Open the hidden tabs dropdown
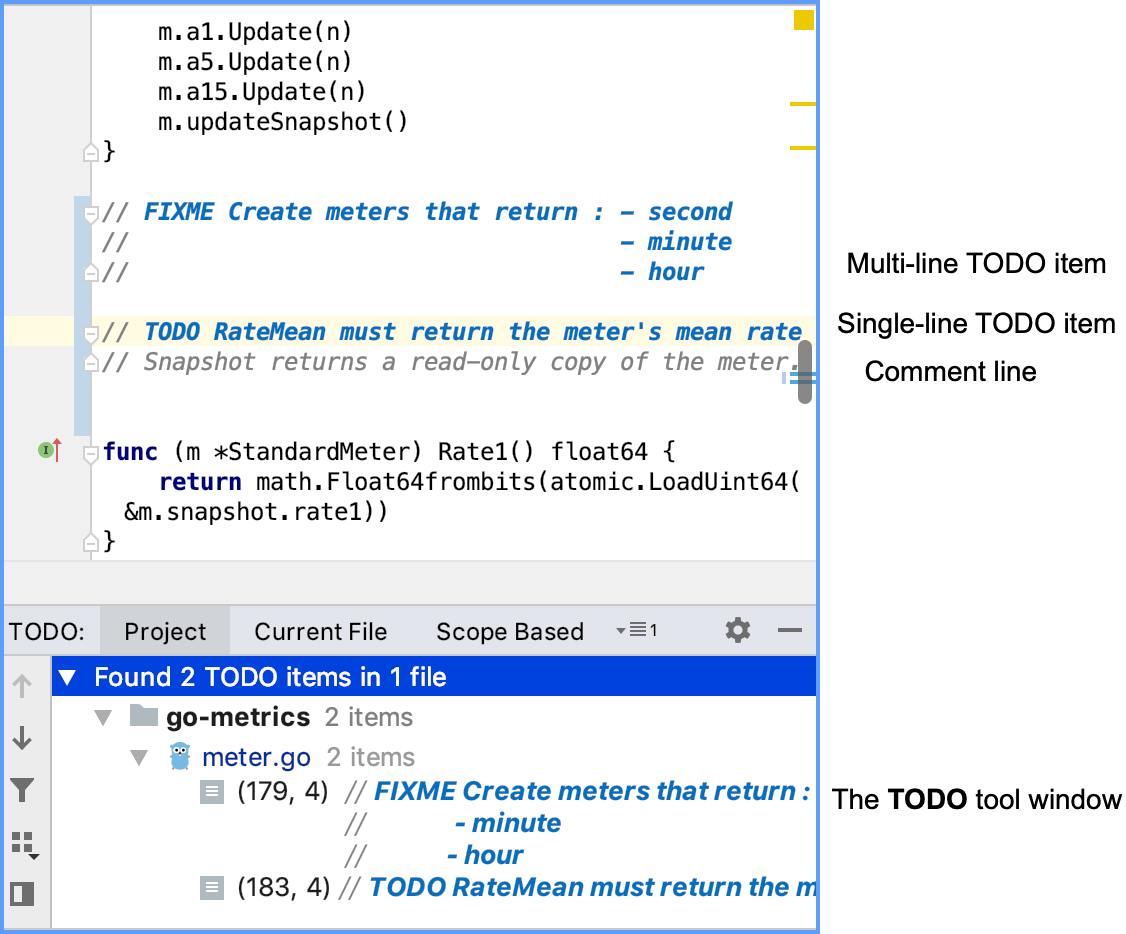Screen dimensions: 1126x934 point(636,630)
